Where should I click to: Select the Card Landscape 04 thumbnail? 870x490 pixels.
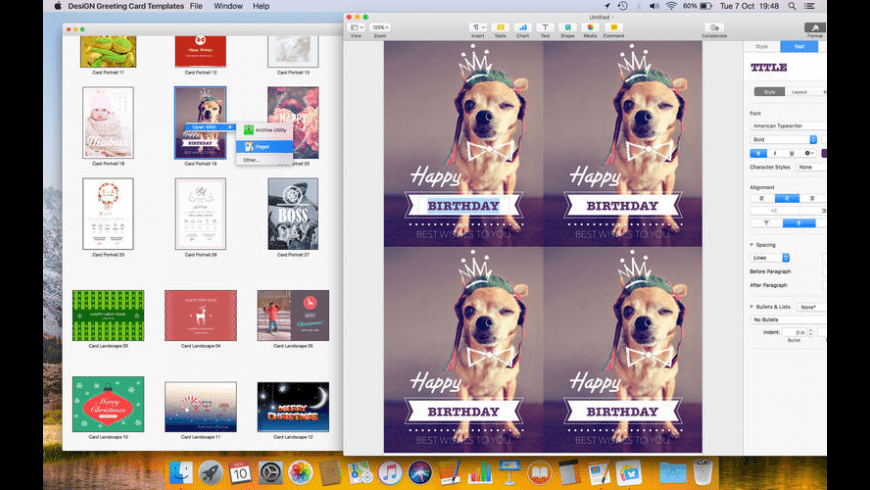point(200,316)
